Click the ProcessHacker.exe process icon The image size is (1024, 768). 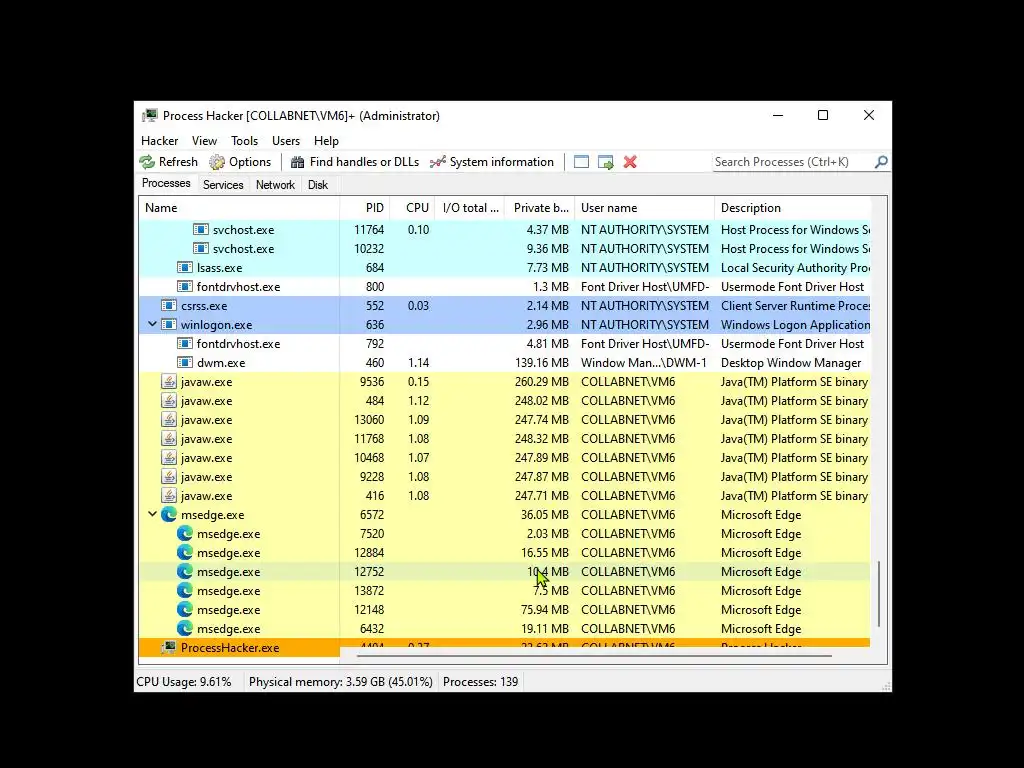(168, 647)
